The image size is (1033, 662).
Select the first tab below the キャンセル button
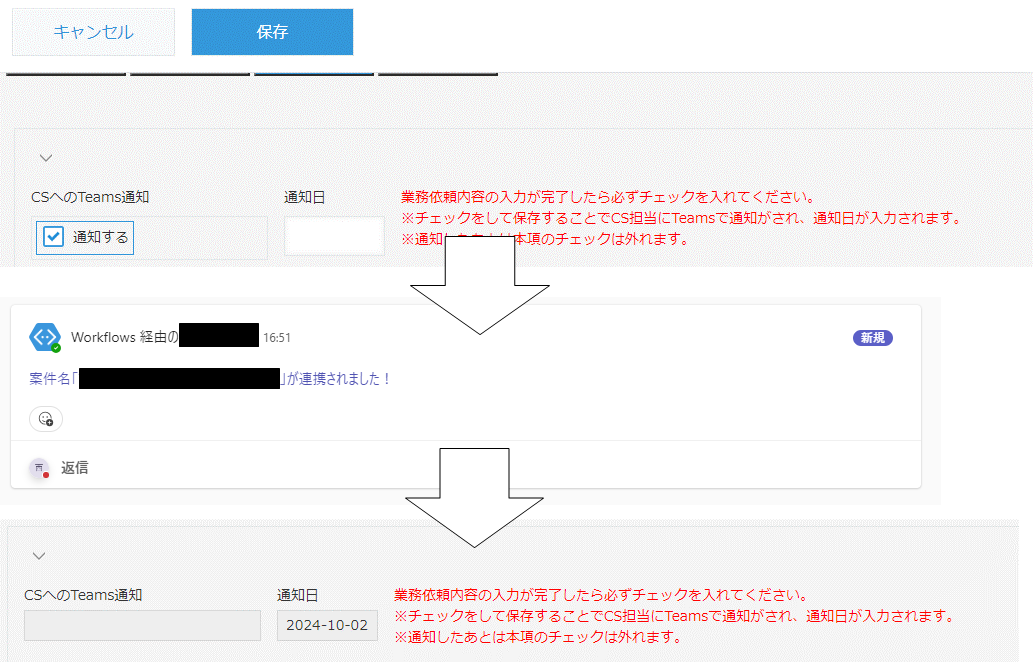(66, 74)
